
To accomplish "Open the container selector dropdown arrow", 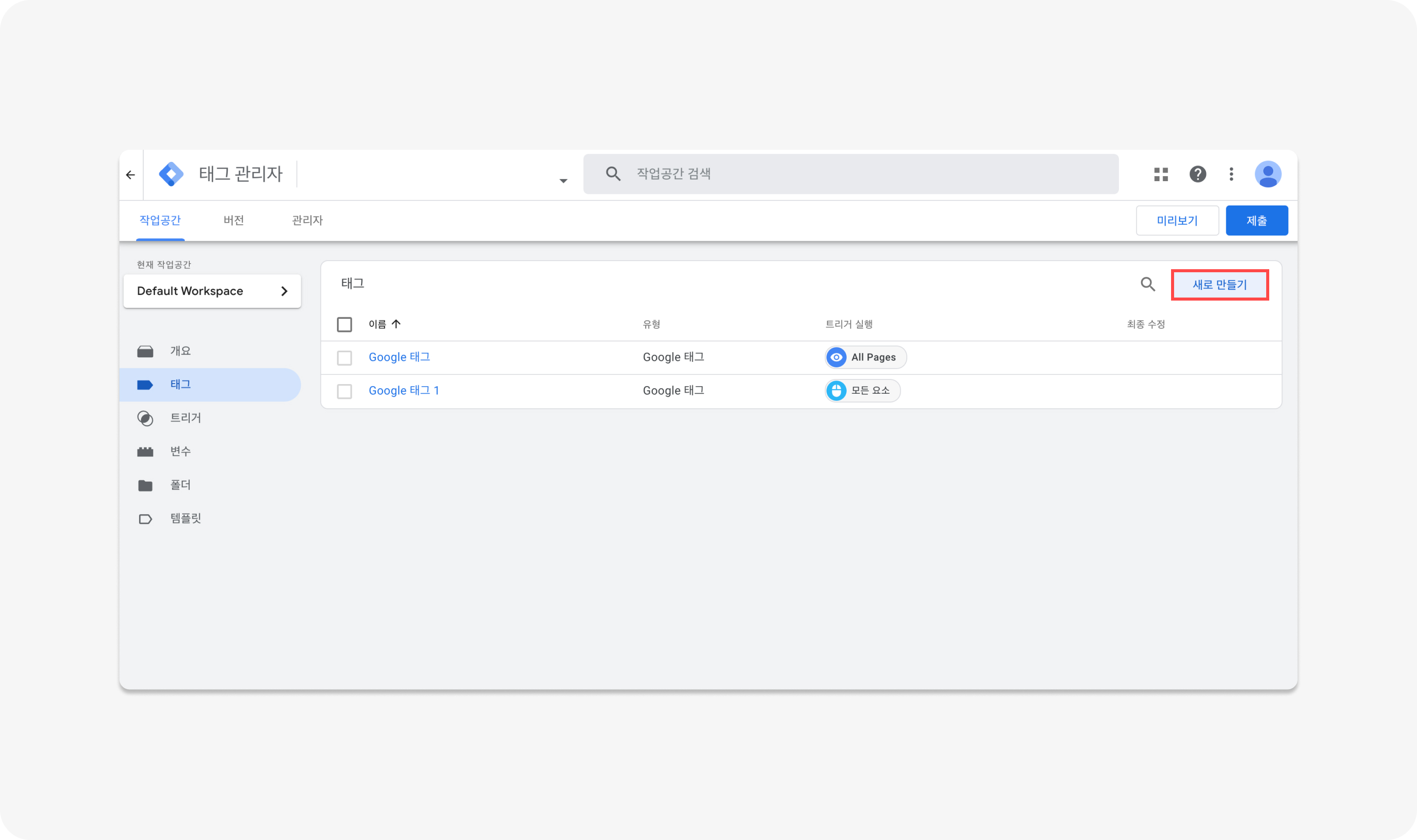I will pos(563,181).
